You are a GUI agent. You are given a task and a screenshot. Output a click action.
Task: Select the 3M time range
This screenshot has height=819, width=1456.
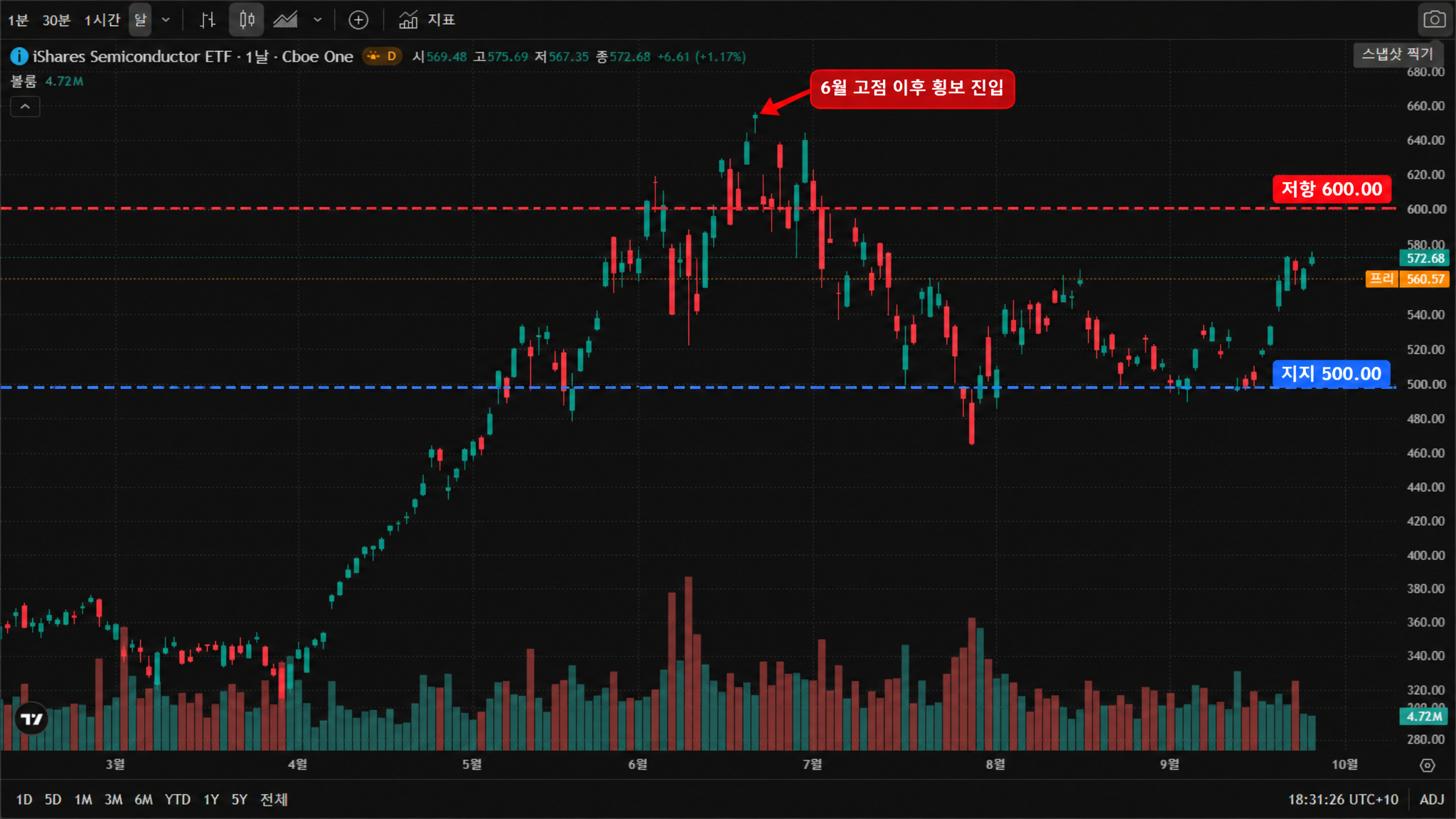(x=113, y=799)
